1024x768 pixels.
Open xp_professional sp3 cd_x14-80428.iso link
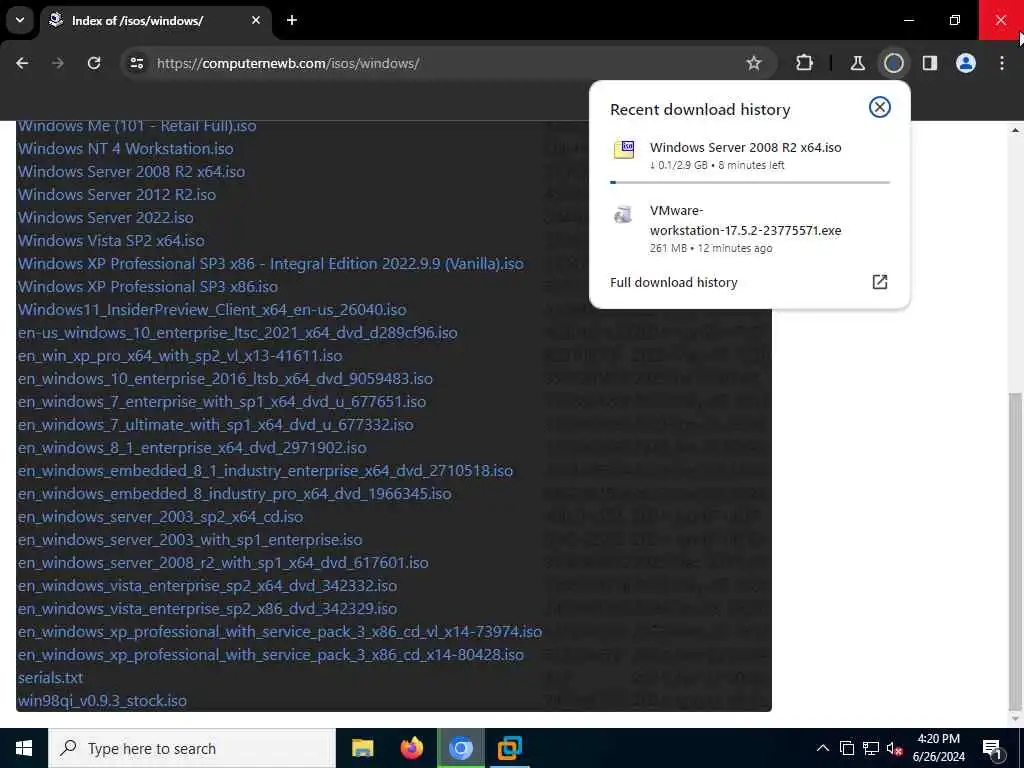click(x=270, y=655)
